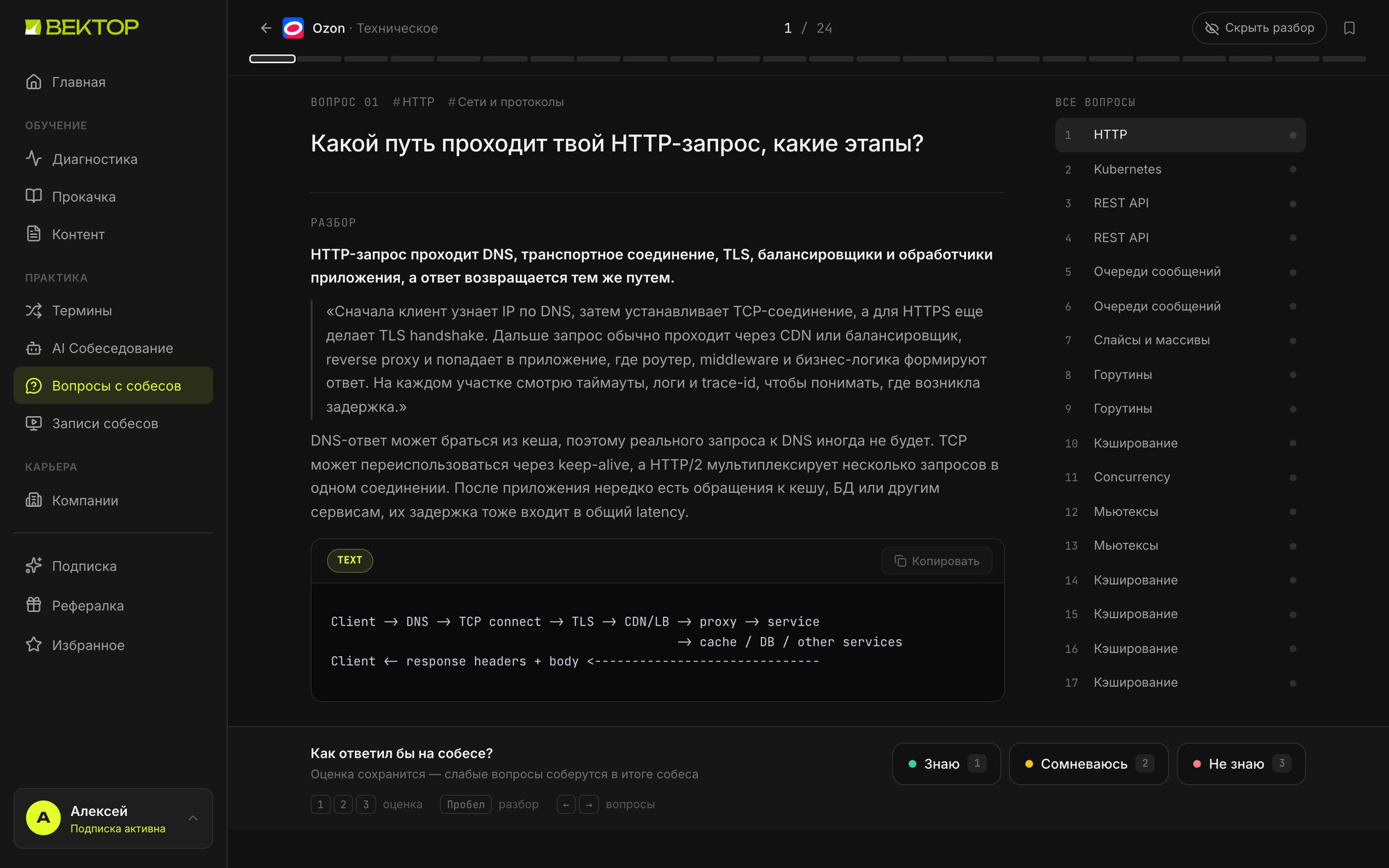The image size is (1389, 868).
Task: Open question 12 Мьютексы
Action: pos(1180,512)
